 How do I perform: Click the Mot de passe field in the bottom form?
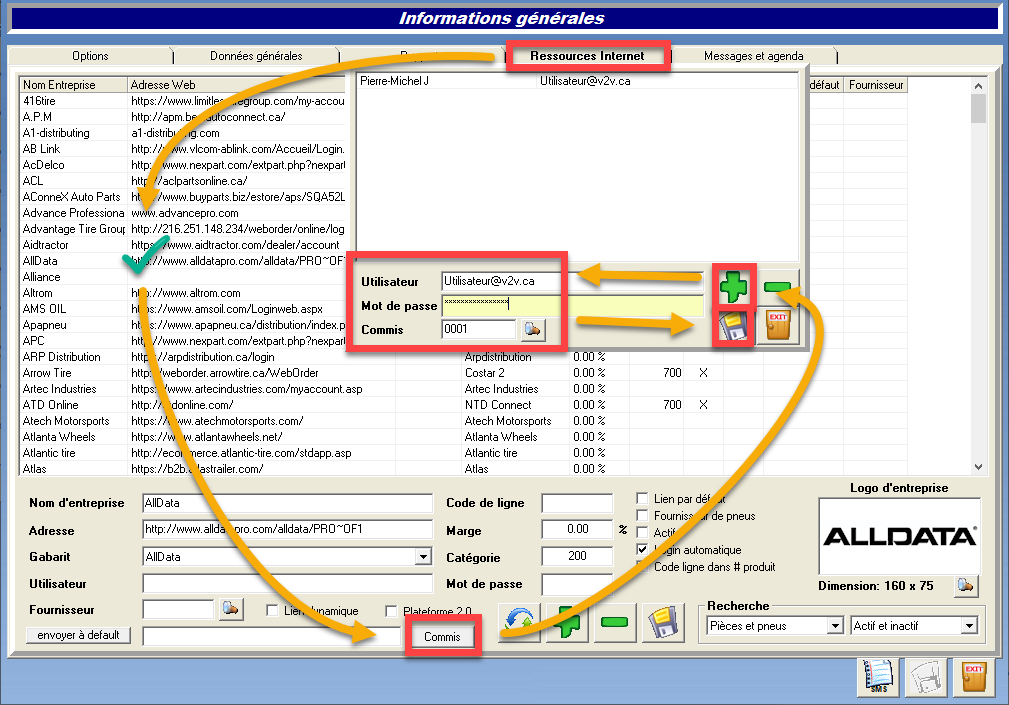(x=577, y=584)
